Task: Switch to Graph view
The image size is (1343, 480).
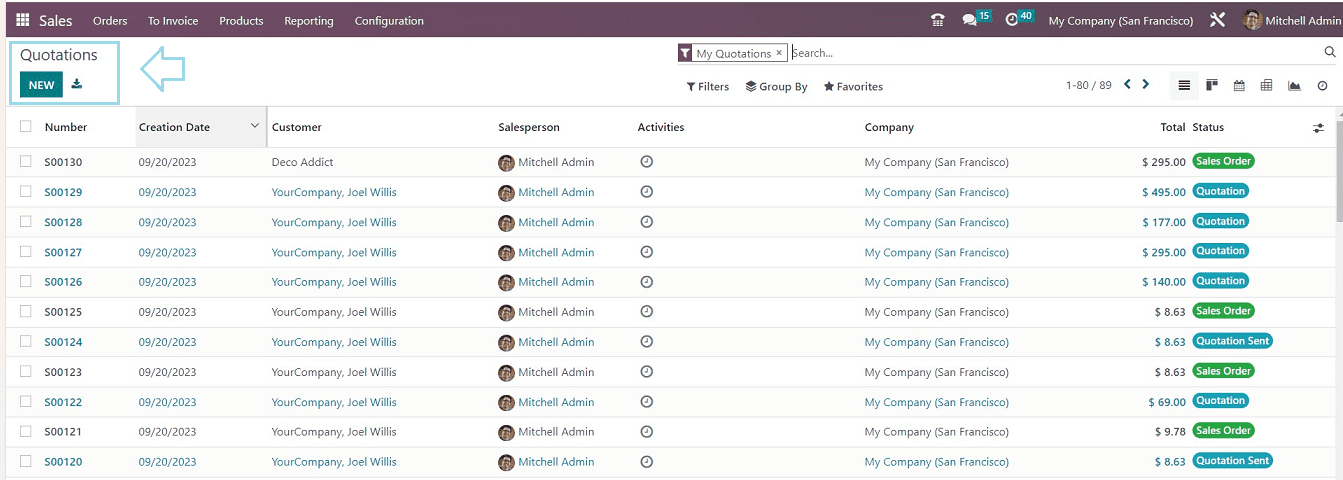Action: tap(1294, 86)
